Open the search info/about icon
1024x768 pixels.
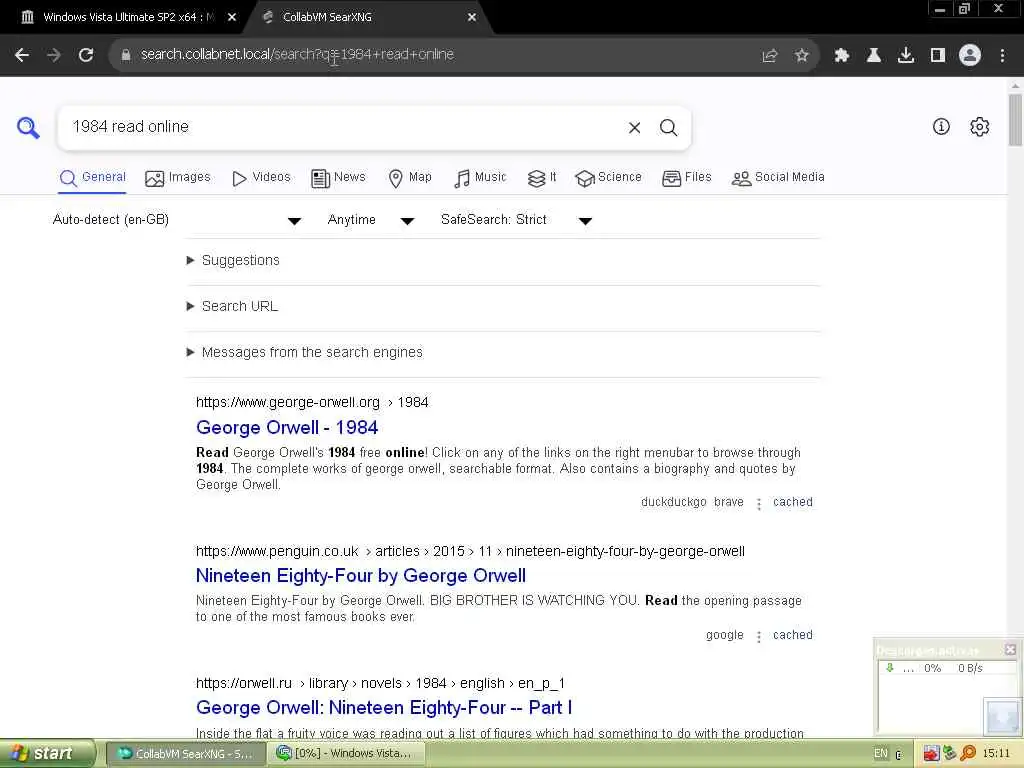click(941, 127)
